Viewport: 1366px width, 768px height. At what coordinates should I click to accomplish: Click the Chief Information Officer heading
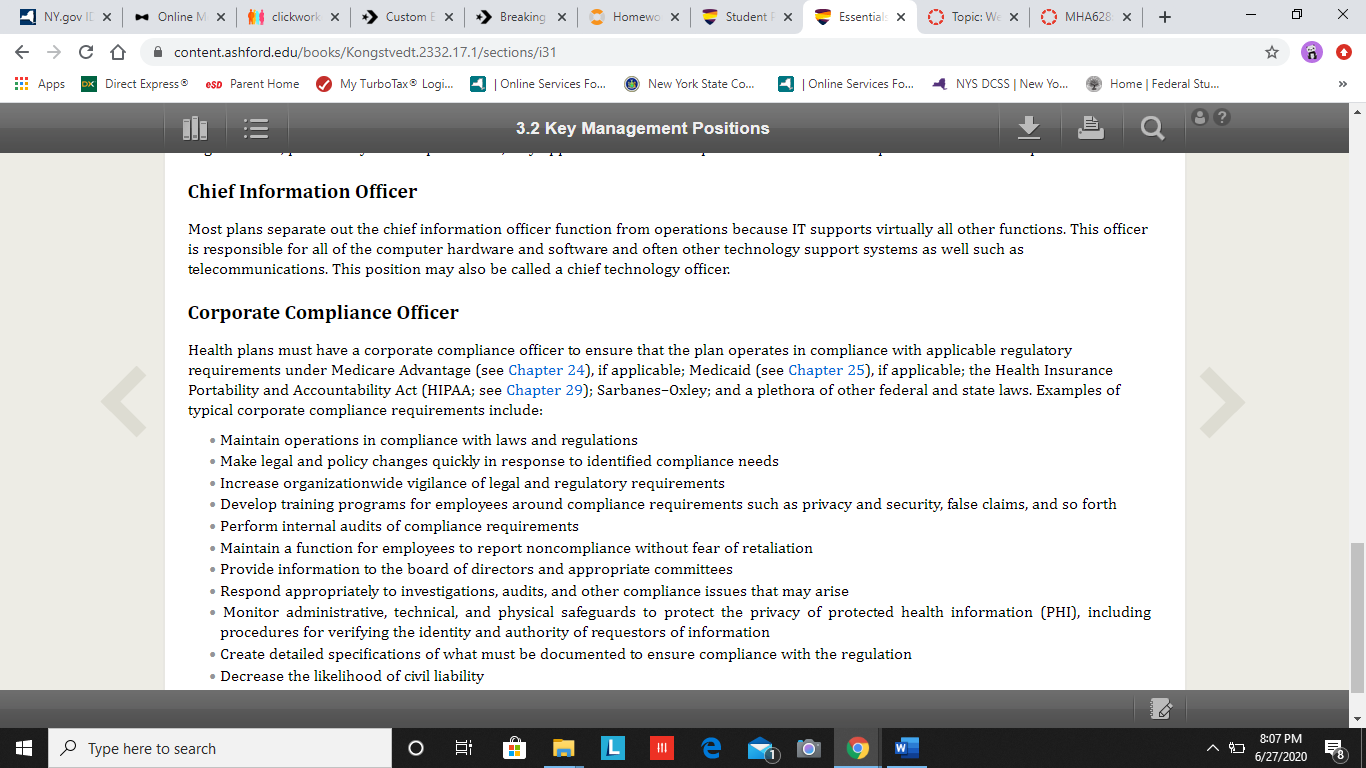[302, 191]
